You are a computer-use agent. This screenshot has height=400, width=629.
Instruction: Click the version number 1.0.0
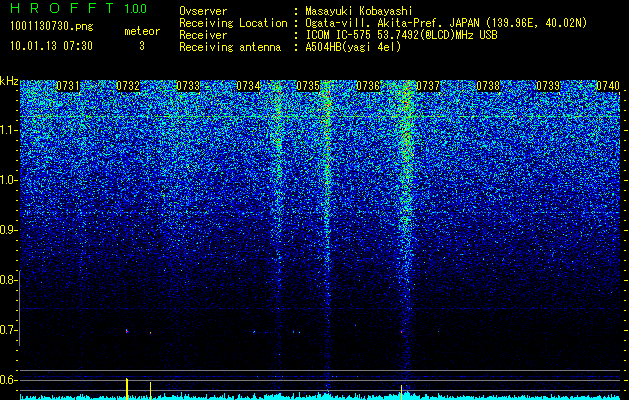pos(135,8)
